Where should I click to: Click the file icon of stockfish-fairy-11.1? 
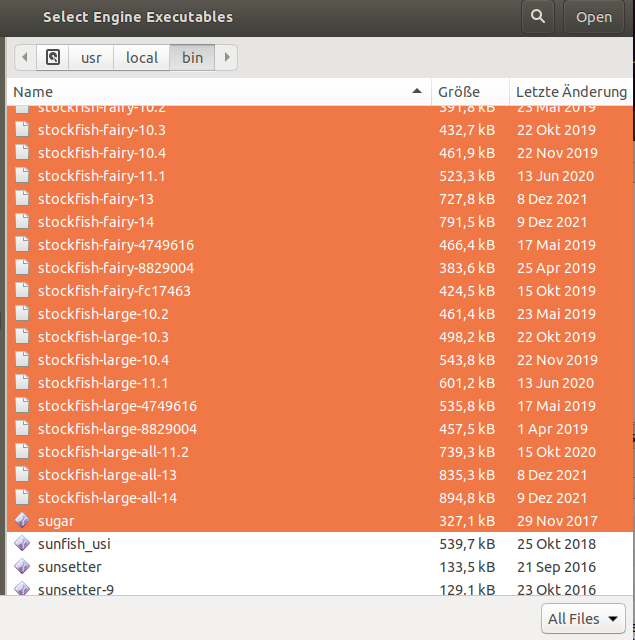tap(22, 176)
